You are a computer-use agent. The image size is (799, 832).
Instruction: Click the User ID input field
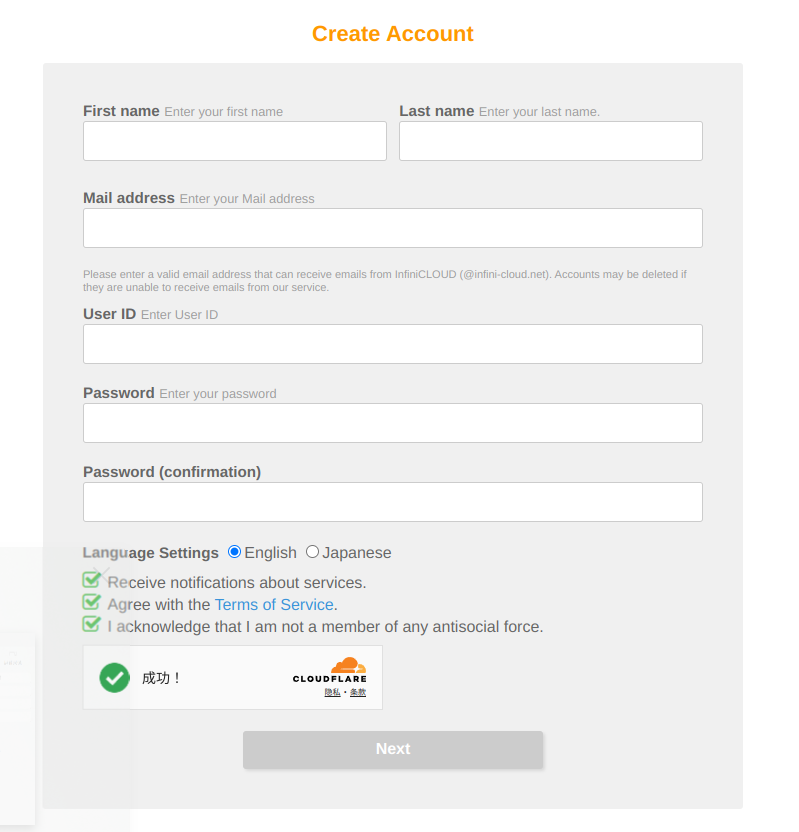(x=392, y=343)
